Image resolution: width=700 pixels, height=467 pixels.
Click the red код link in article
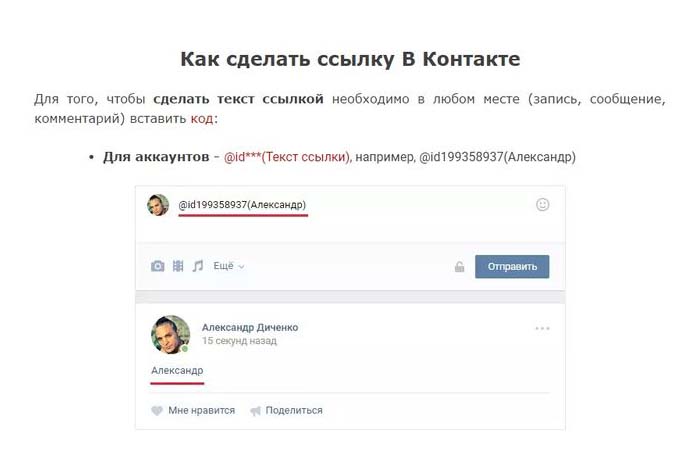(202, 119)
